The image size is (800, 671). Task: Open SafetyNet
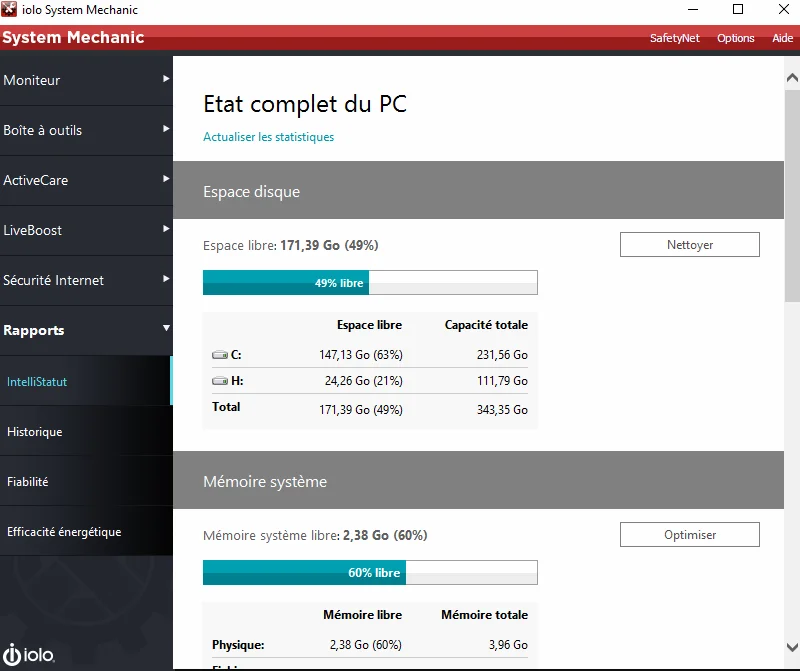click(674, 38)
